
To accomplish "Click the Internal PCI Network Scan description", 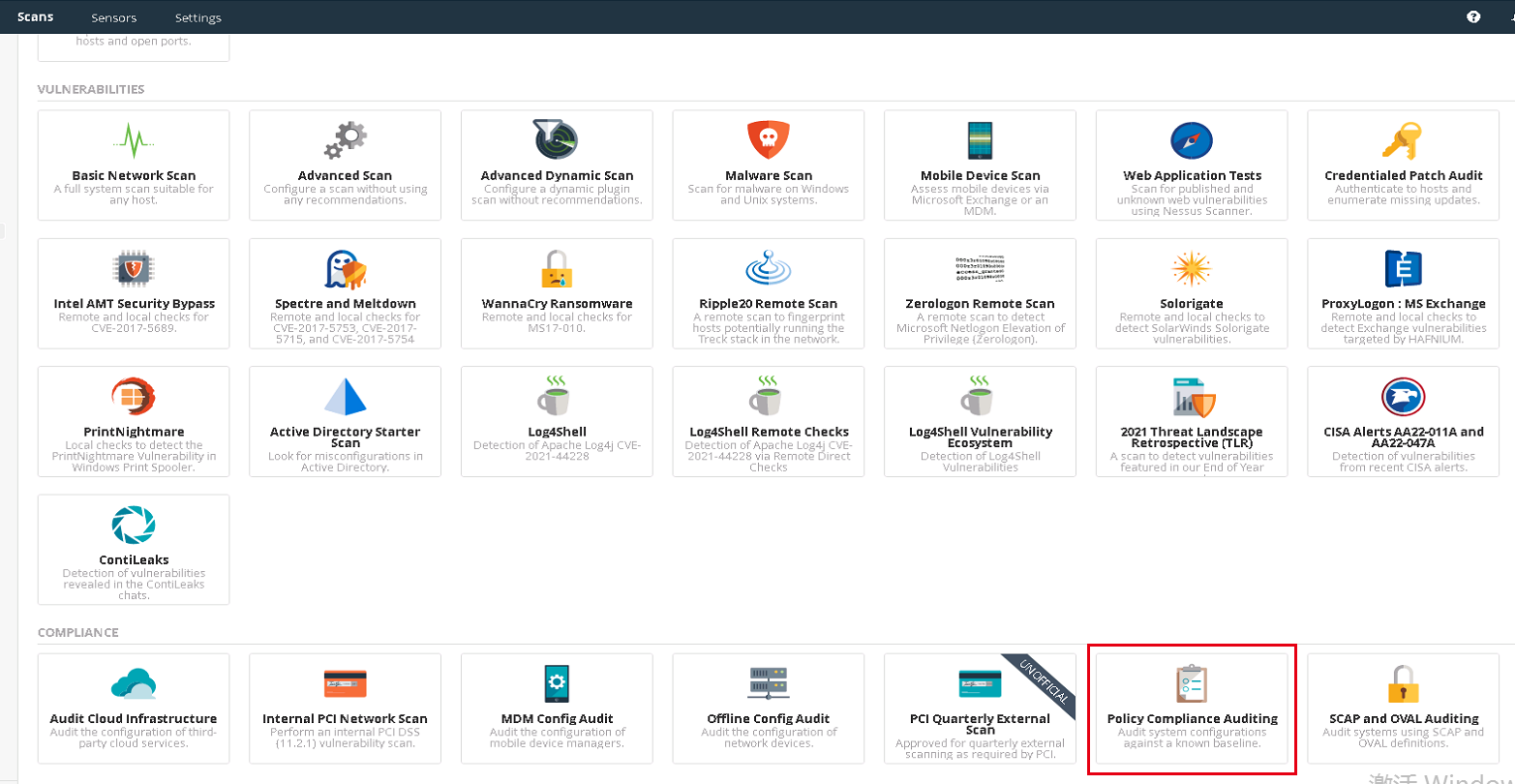I will 345,738.
